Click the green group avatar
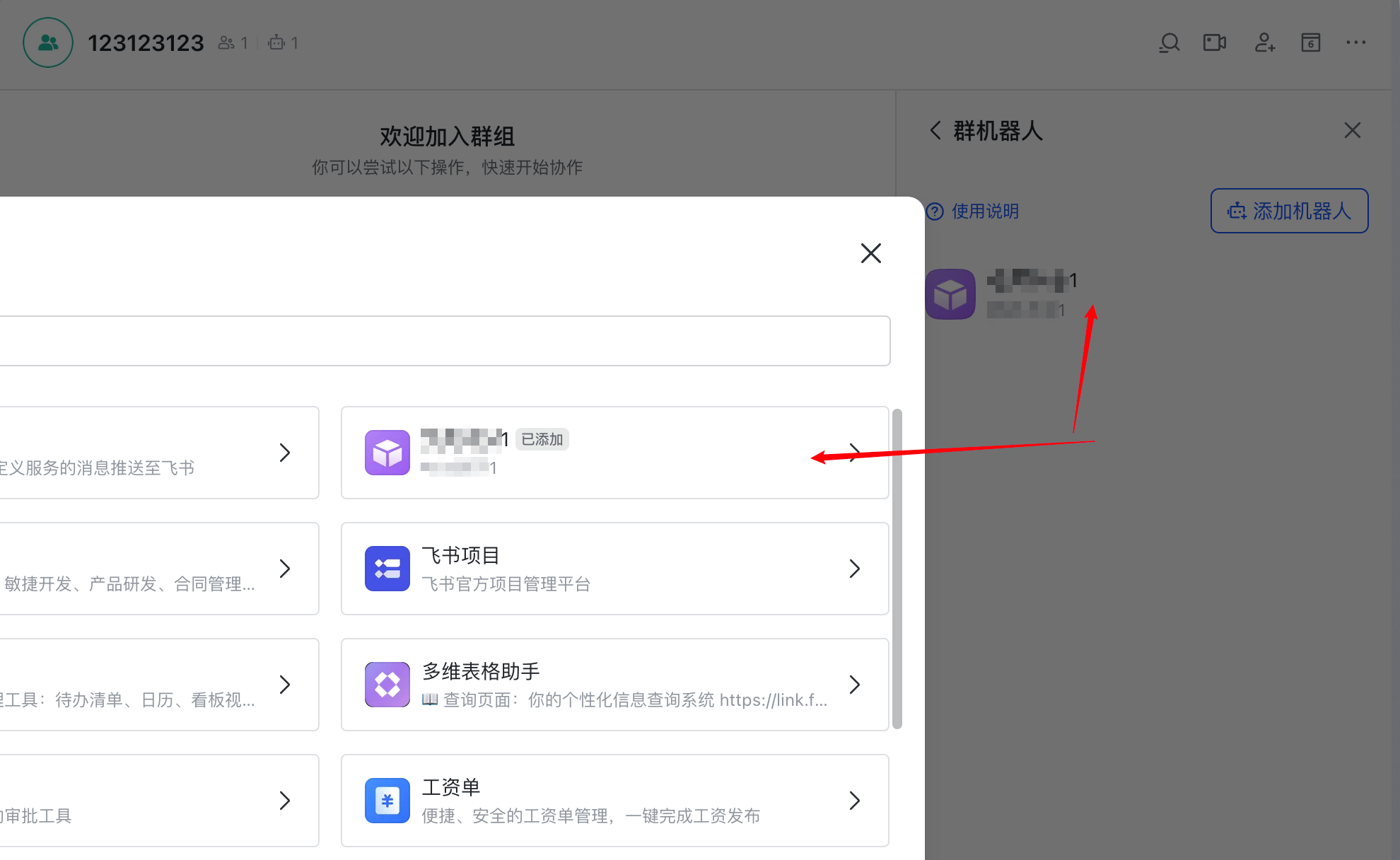The height and width of the screenshot is (860, 1400). (48, 43)
